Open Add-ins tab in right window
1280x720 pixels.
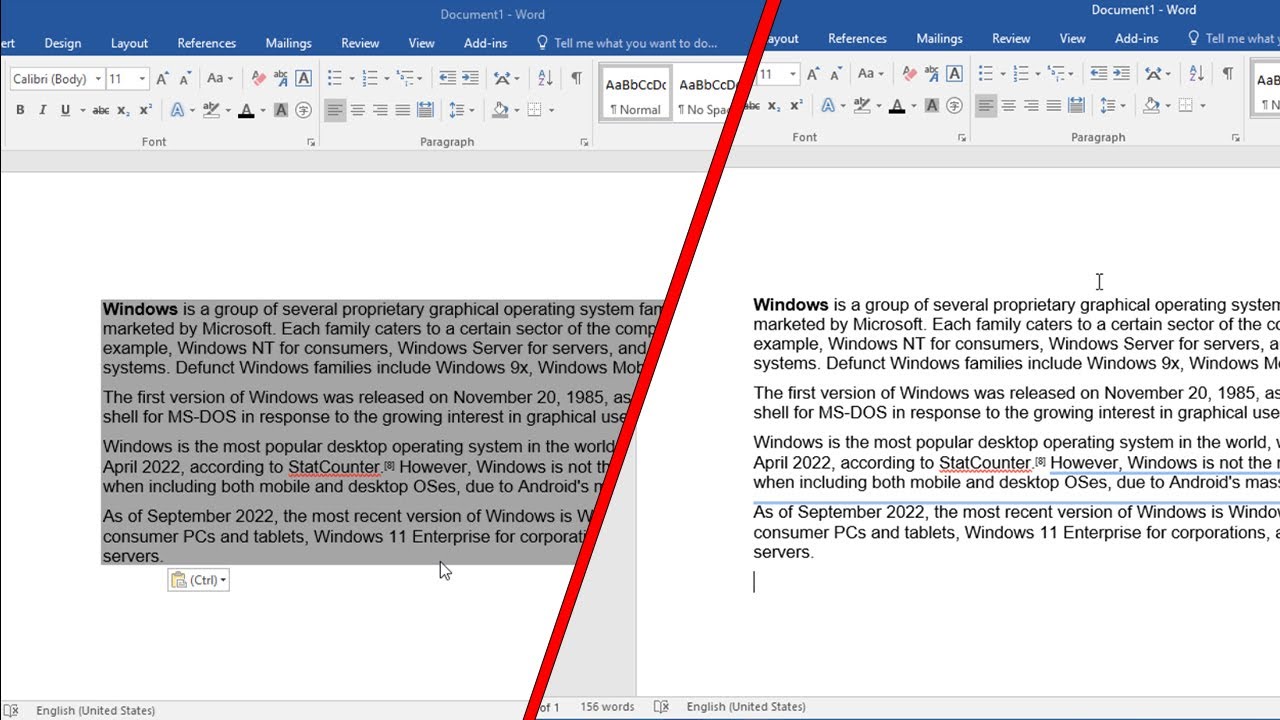click(1136, 39)
